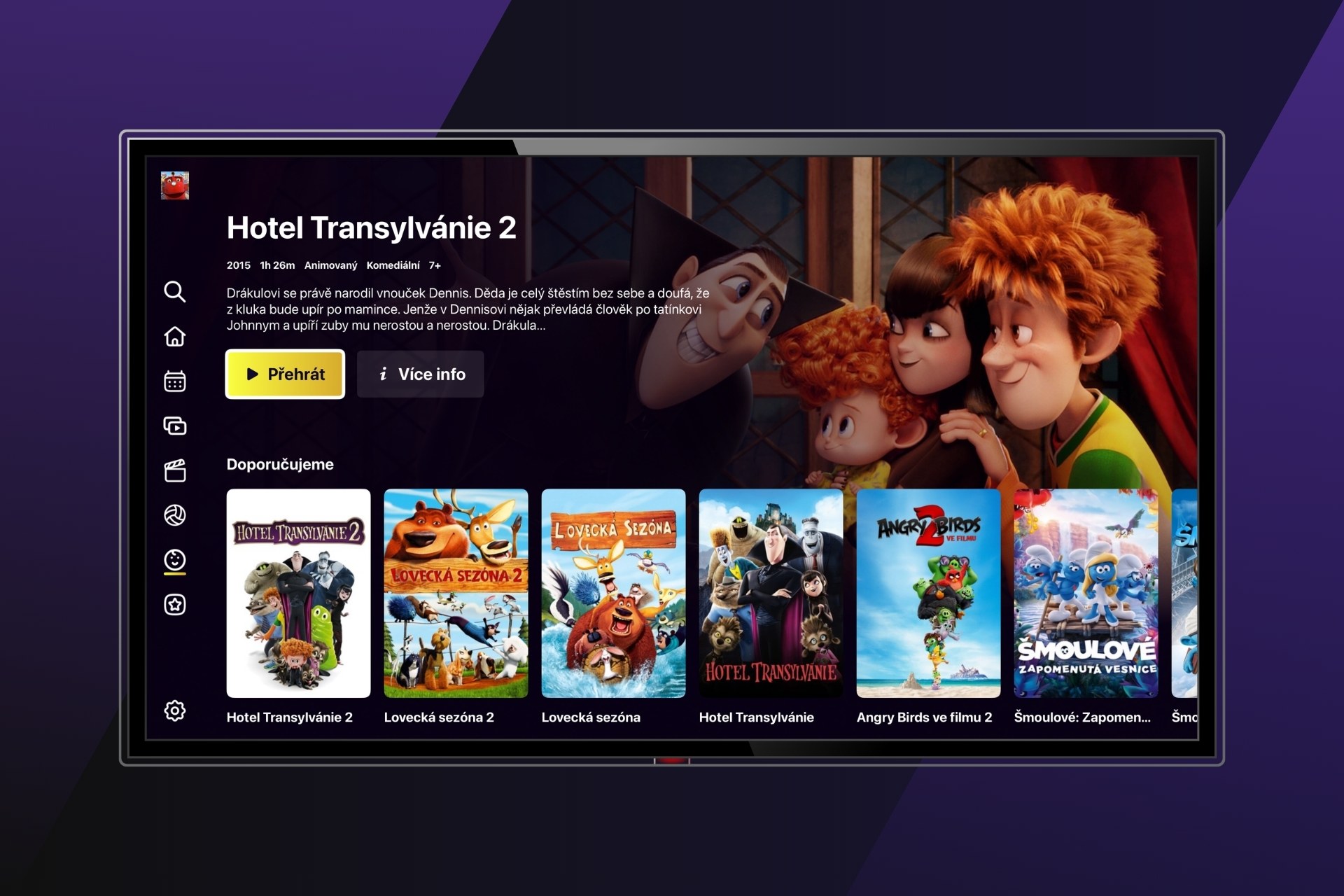Click the Více info button

(x=420, y=374)
